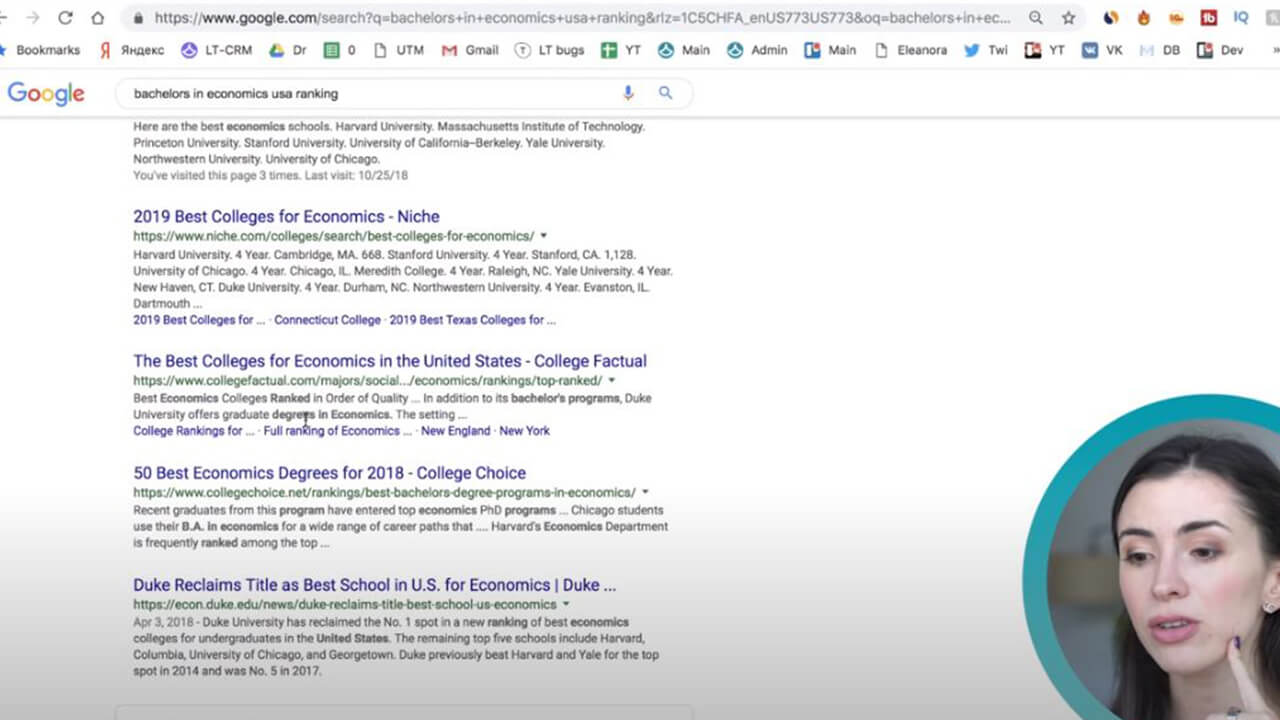Click the 'Apr 3, 2018' date in the Duke snippet
The image size is (1280, 720).
pyautogui.click(x=163, y=621)
